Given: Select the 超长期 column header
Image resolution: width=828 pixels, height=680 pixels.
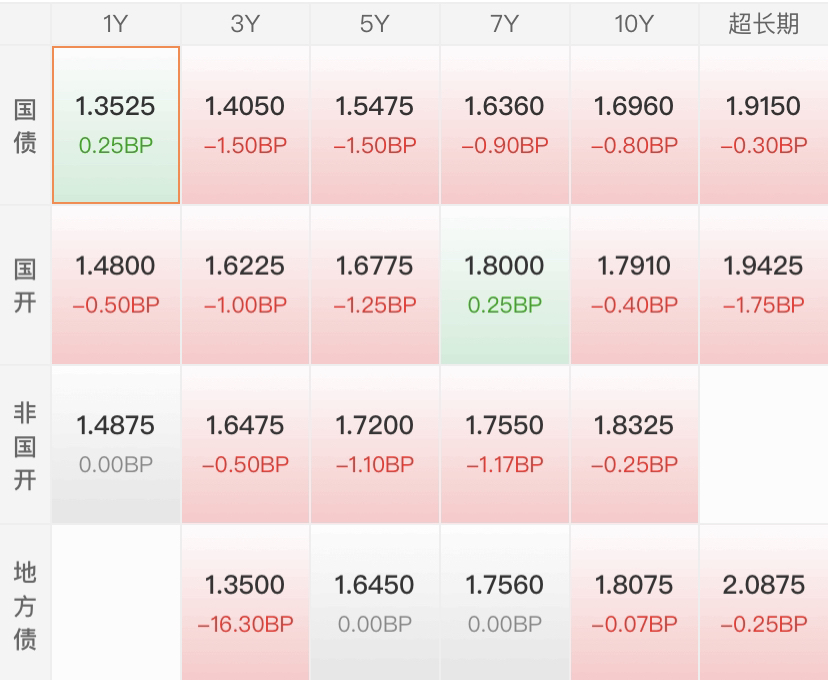Looking at the screenshot, I should point(764,24).
